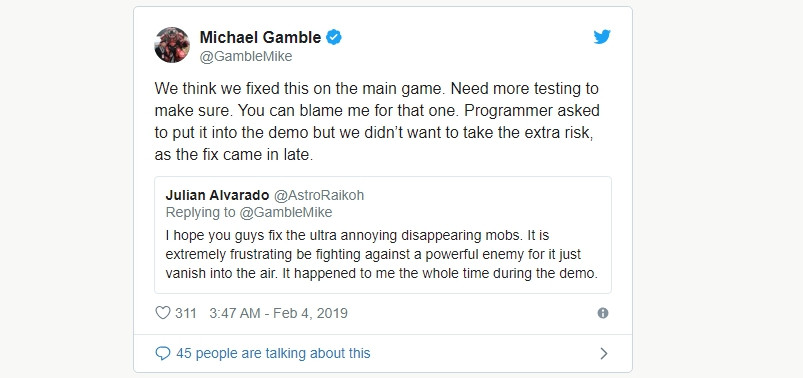The image size is (803, 378).
Task: Open Julian Alvarado's quoted profile name
Action: tap(217, 195)
